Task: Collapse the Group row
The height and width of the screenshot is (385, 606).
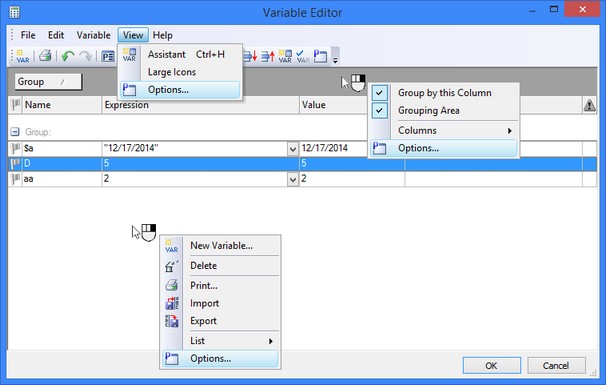Action: coord(15,132)
